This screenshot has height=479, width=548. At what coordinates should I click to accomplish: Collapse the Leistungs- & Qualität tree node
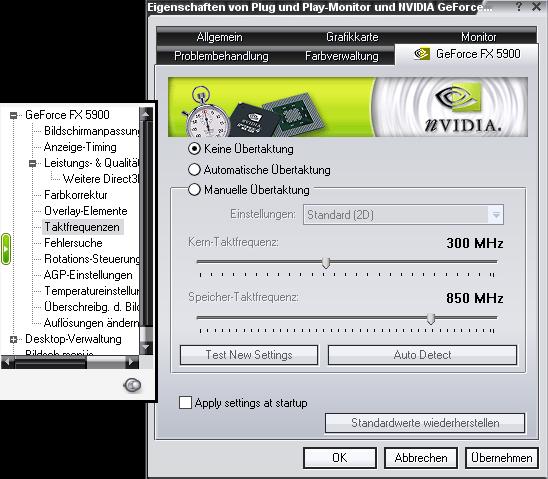click(x=32, y=163)
